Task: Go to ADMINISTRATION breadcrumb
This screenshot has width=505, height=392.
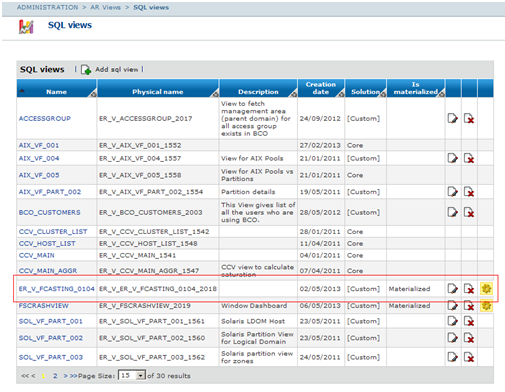Action: [48, 7]
